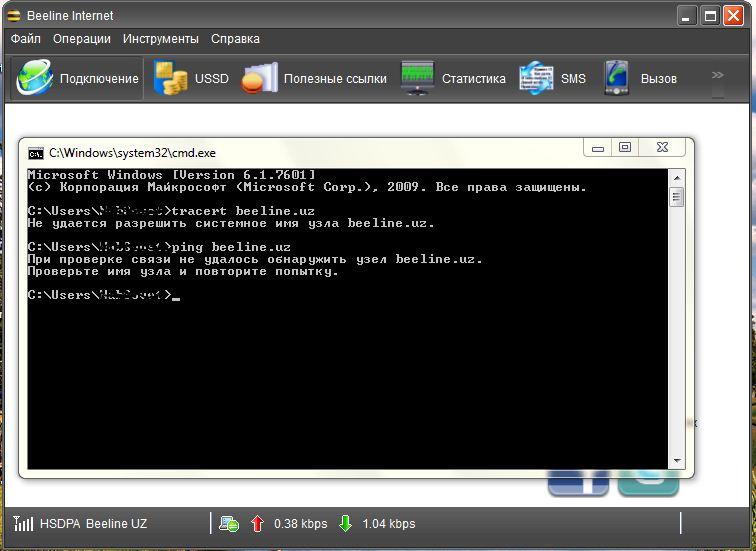756x551 pixels.
Task: Open the Статистика monitor icon
Action: pyautogui.click(x=418, y=78)
